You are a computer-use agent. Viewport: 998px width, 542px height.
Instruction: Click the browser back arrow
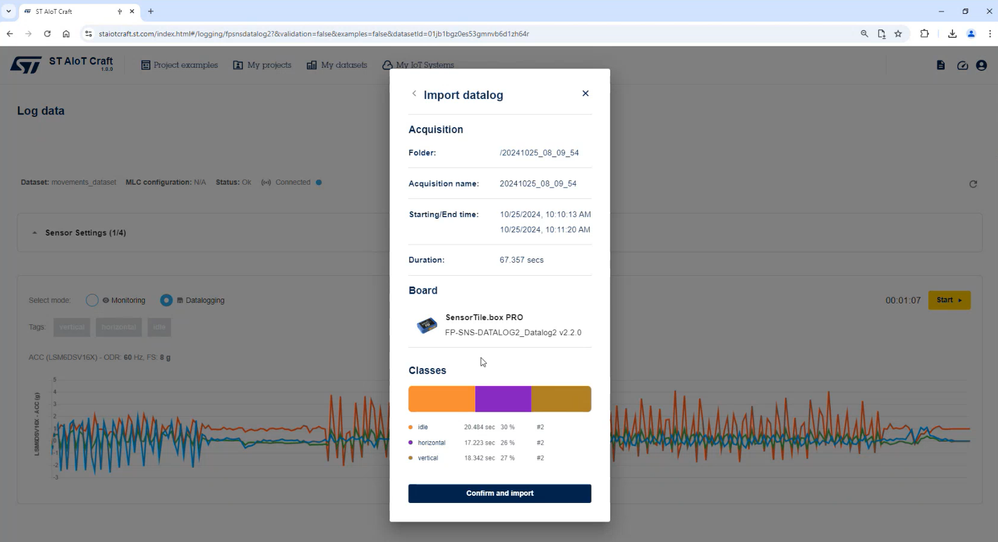10,34
